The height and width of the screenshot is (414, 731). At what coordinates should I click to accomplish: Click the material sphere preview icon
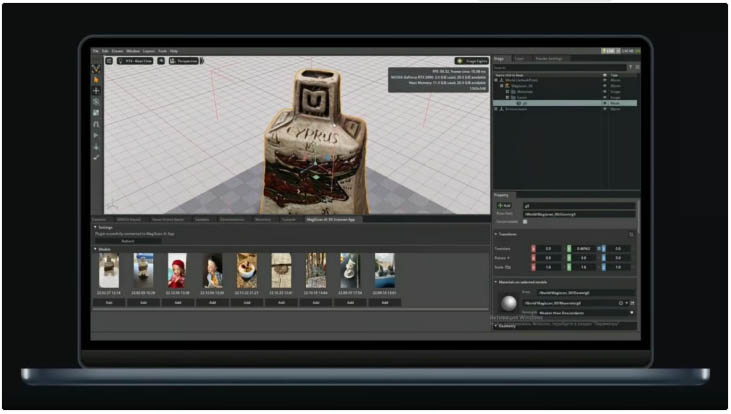click(508, 303)
